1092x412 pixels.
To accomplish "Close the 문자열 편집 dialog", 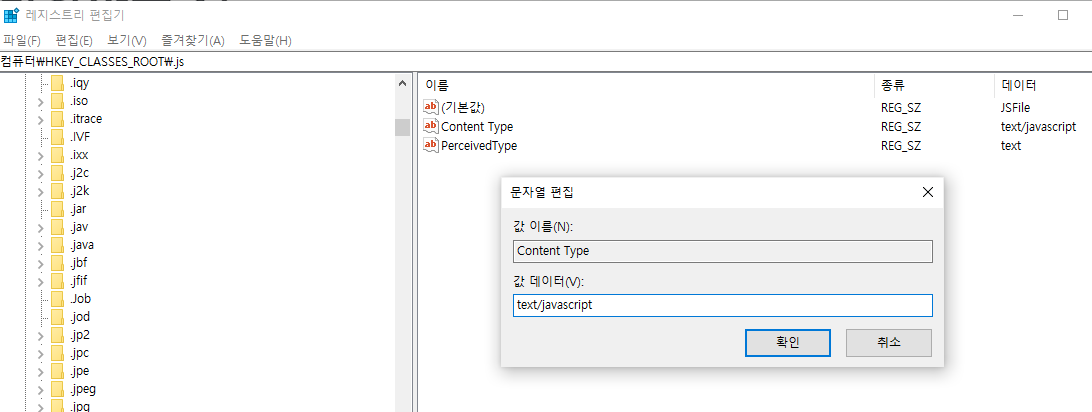I will pos(927,193).
